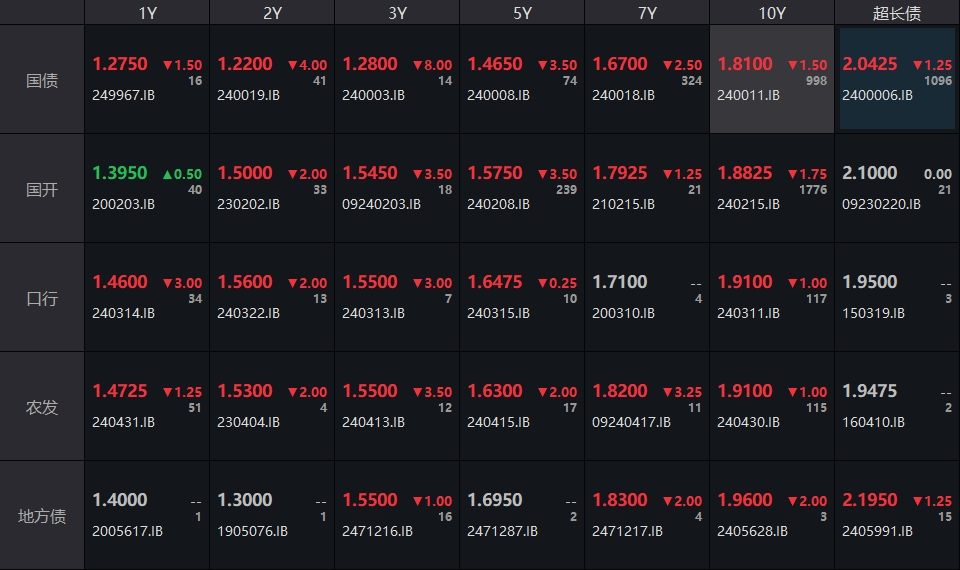Click the 1.7100 yield for 200310.IB
Viewport: 960px width, 570px height.
(620, 282)
